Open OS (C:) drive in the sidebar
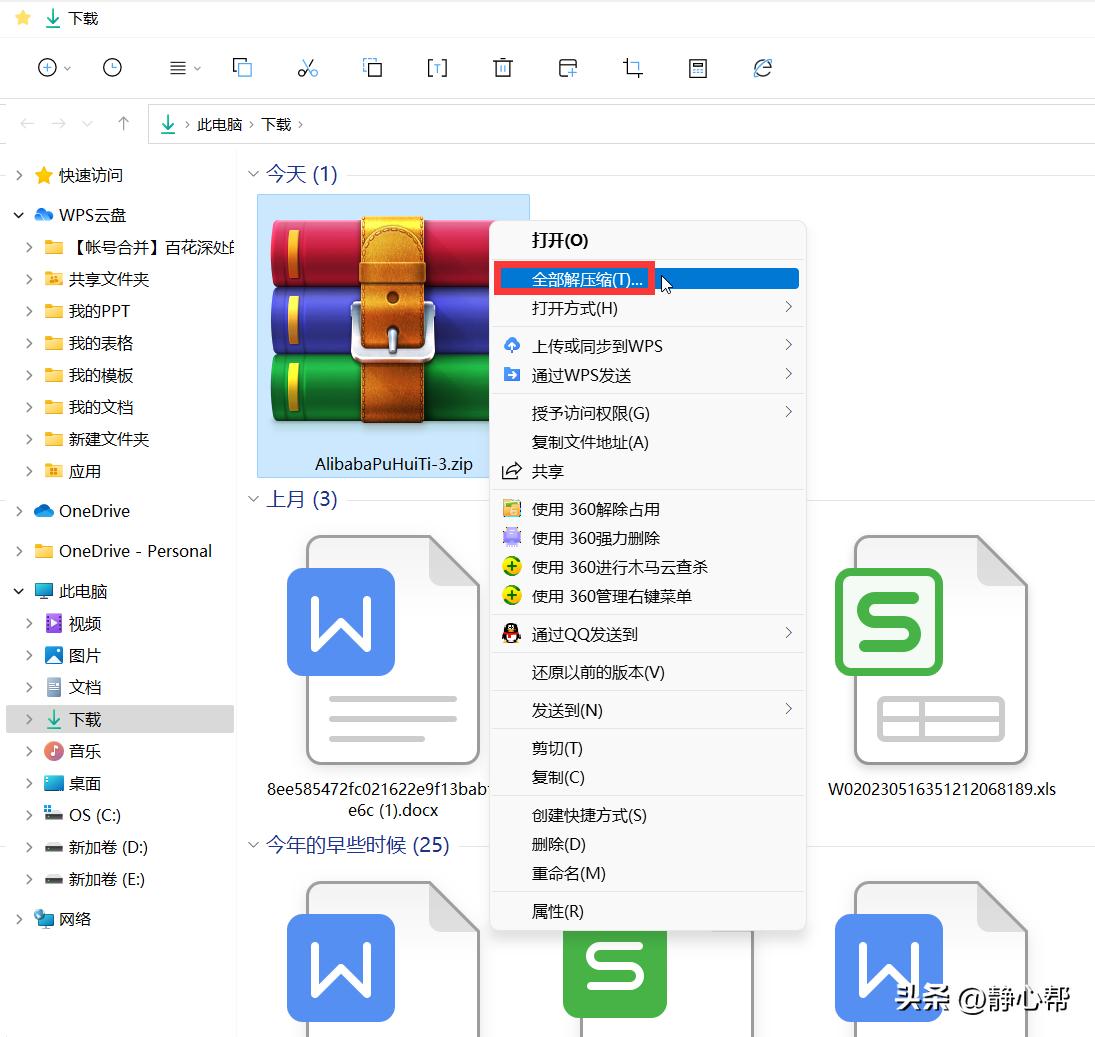 tap(94, 815)
